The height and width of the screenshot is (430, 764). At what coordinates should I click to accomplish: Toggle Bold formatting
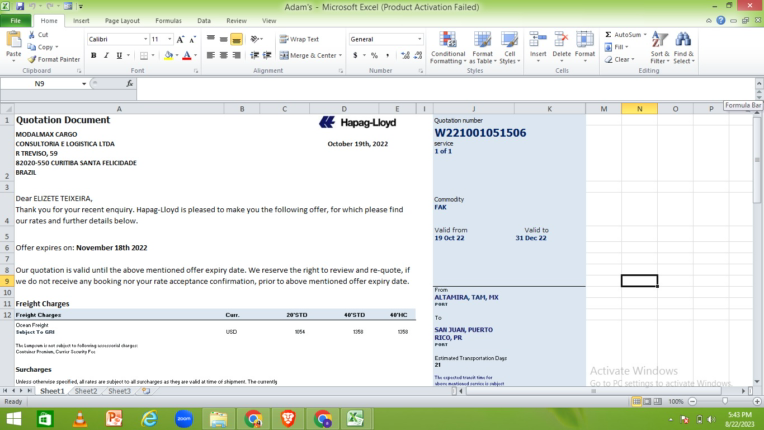click(x=94, y=56)
